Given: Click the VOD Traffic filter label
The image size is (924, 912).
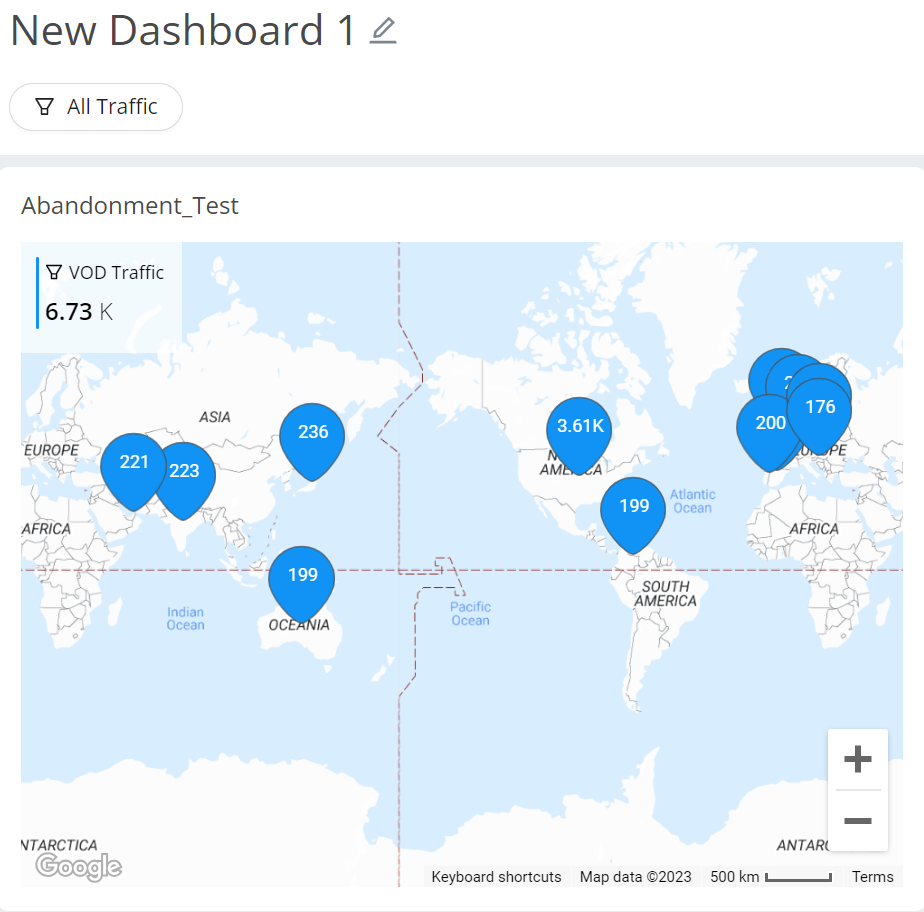Looking at the screenshot, I should pyautogui.click(x=115, y=273).
